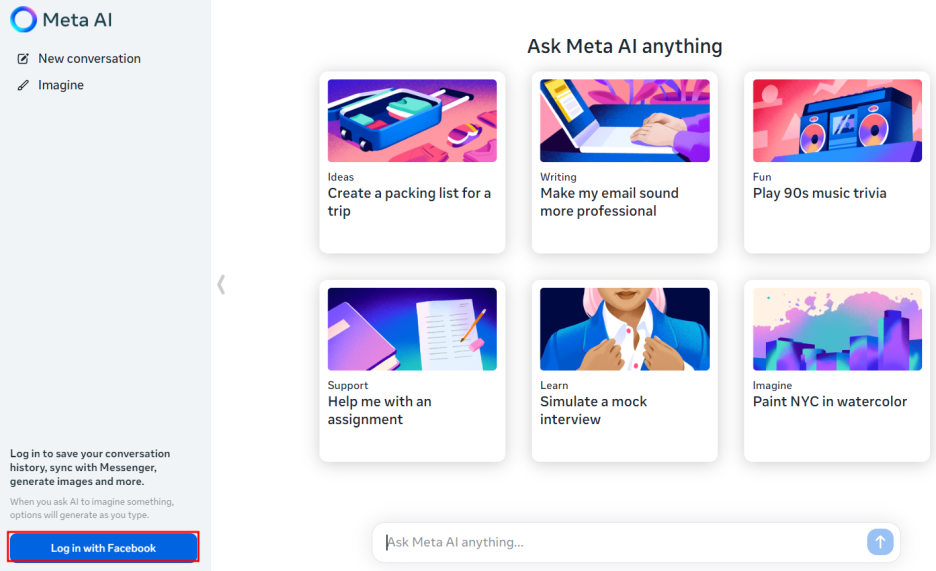936x571 pixels.
Task: Focus the "Ask Meta AI anything..." field
Action: (x=621, y=542)
